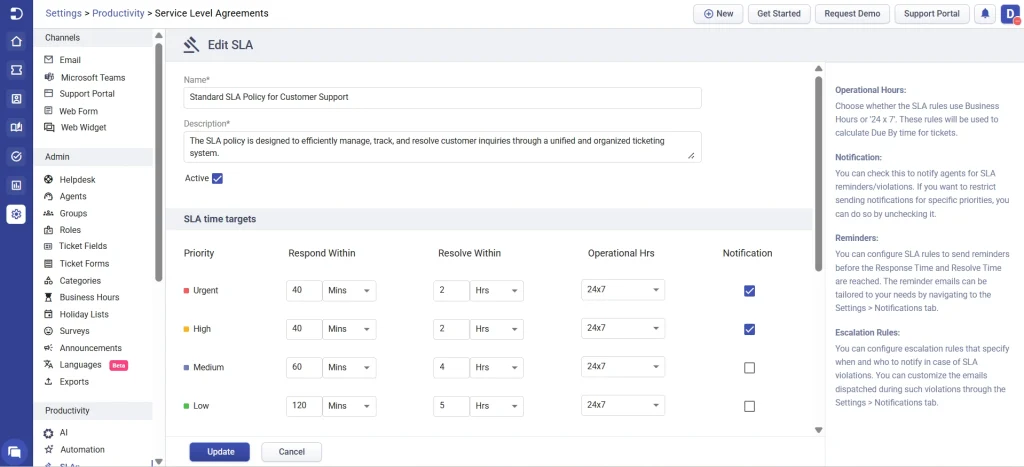The image size is (1024, 467).
Task: Click the form's scroll down arrow
Action: [818, 430]
